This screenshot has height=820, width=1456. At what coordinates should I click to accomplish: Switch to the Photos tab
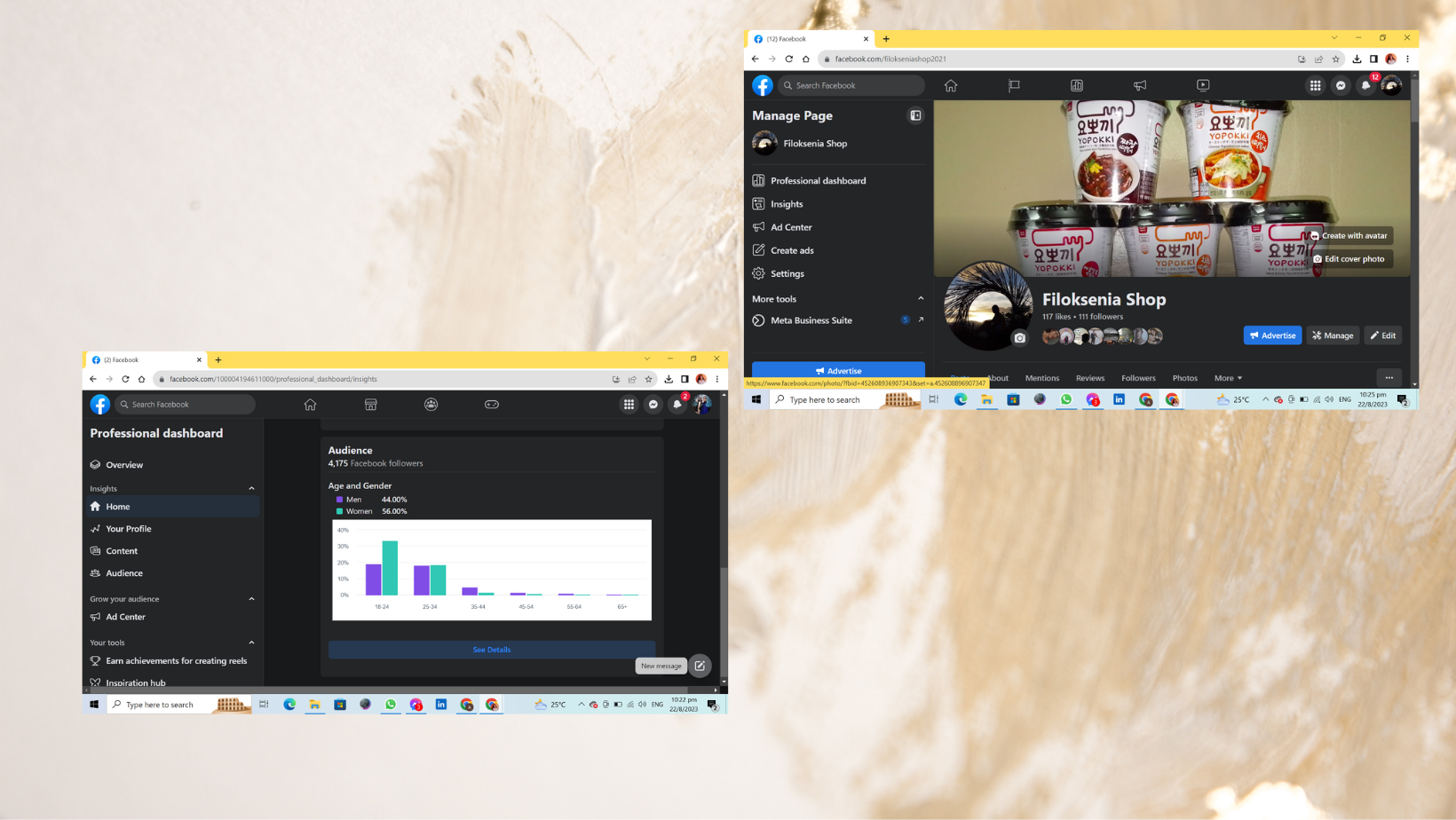pos(1185,378)
